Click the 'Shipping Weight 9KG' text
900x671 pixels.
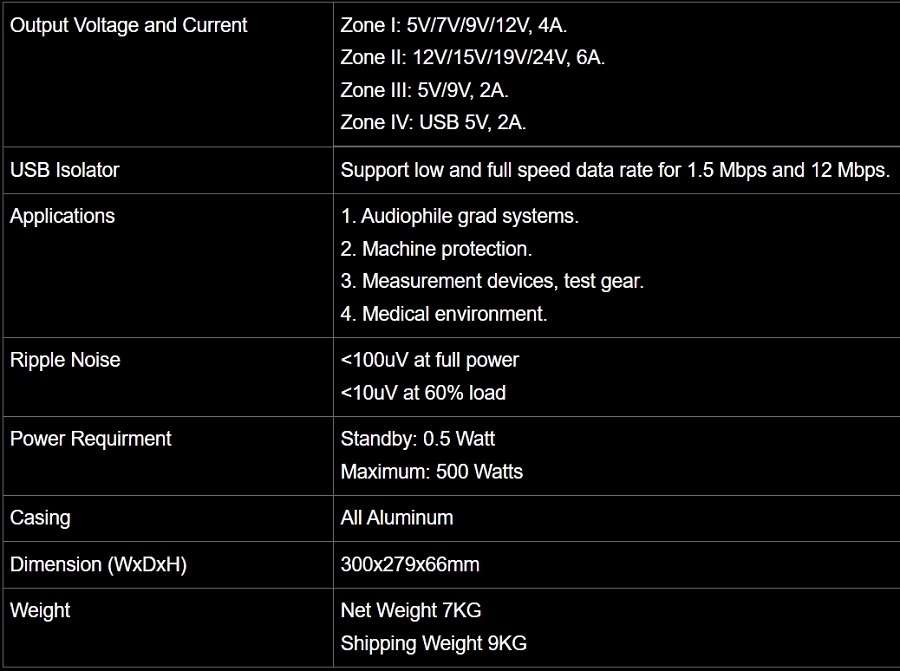(x=433, y=643)
